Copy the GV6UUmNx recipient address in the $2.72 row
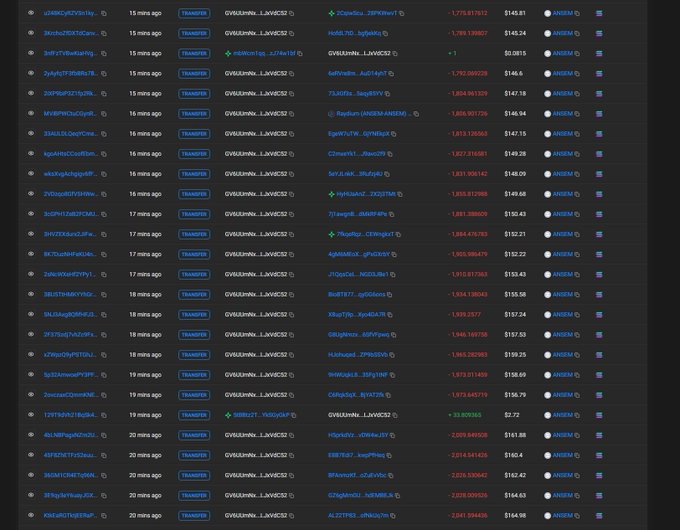Image resolution: width=680 pixels, height=530 pixels. coord(395,415)
